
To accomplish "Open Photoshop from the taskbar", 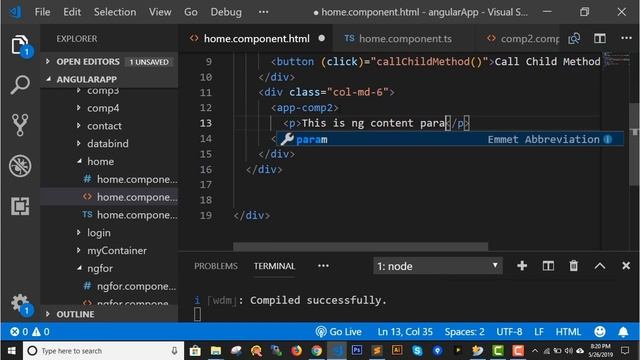I will coord(357,350).
